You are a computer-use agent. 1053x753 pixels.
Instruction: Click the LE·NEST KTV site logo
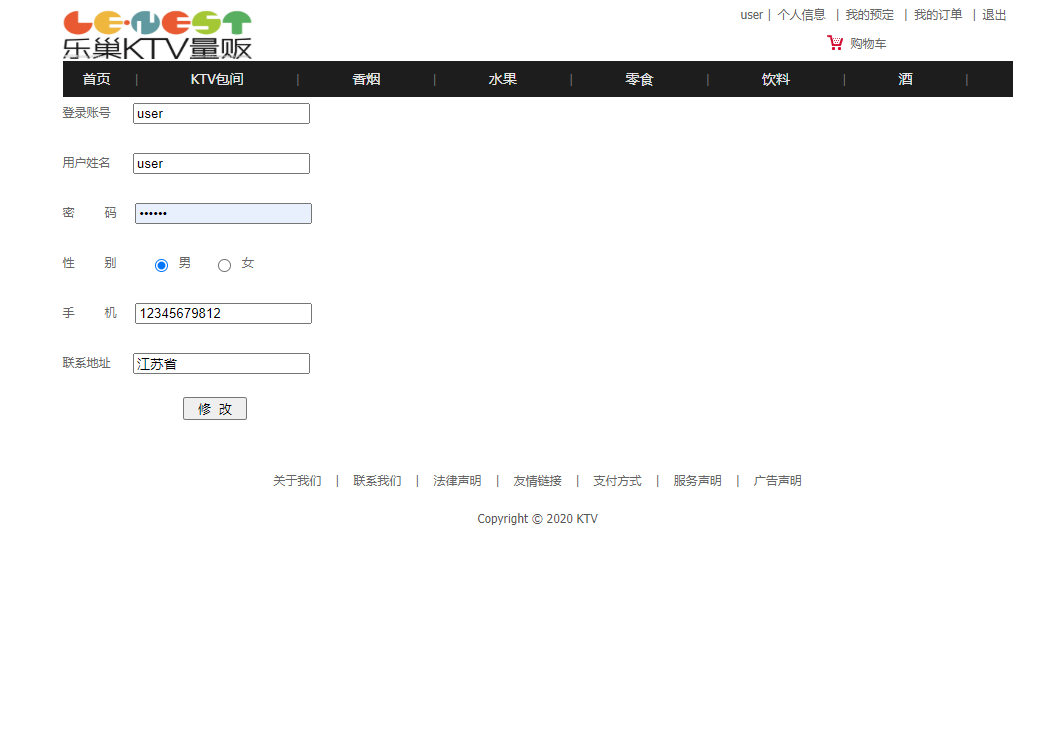[155, 32]
